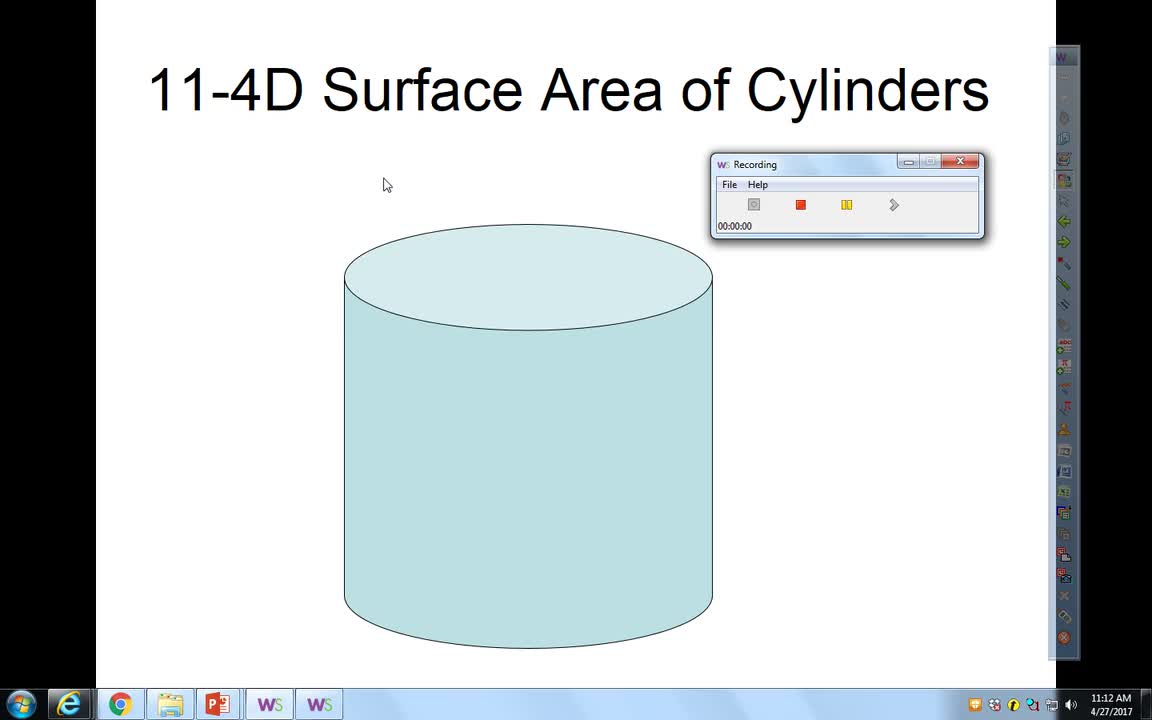1152x720 pixels.
Task: Click the Record button in the Recording window
Action: [753, 204]
